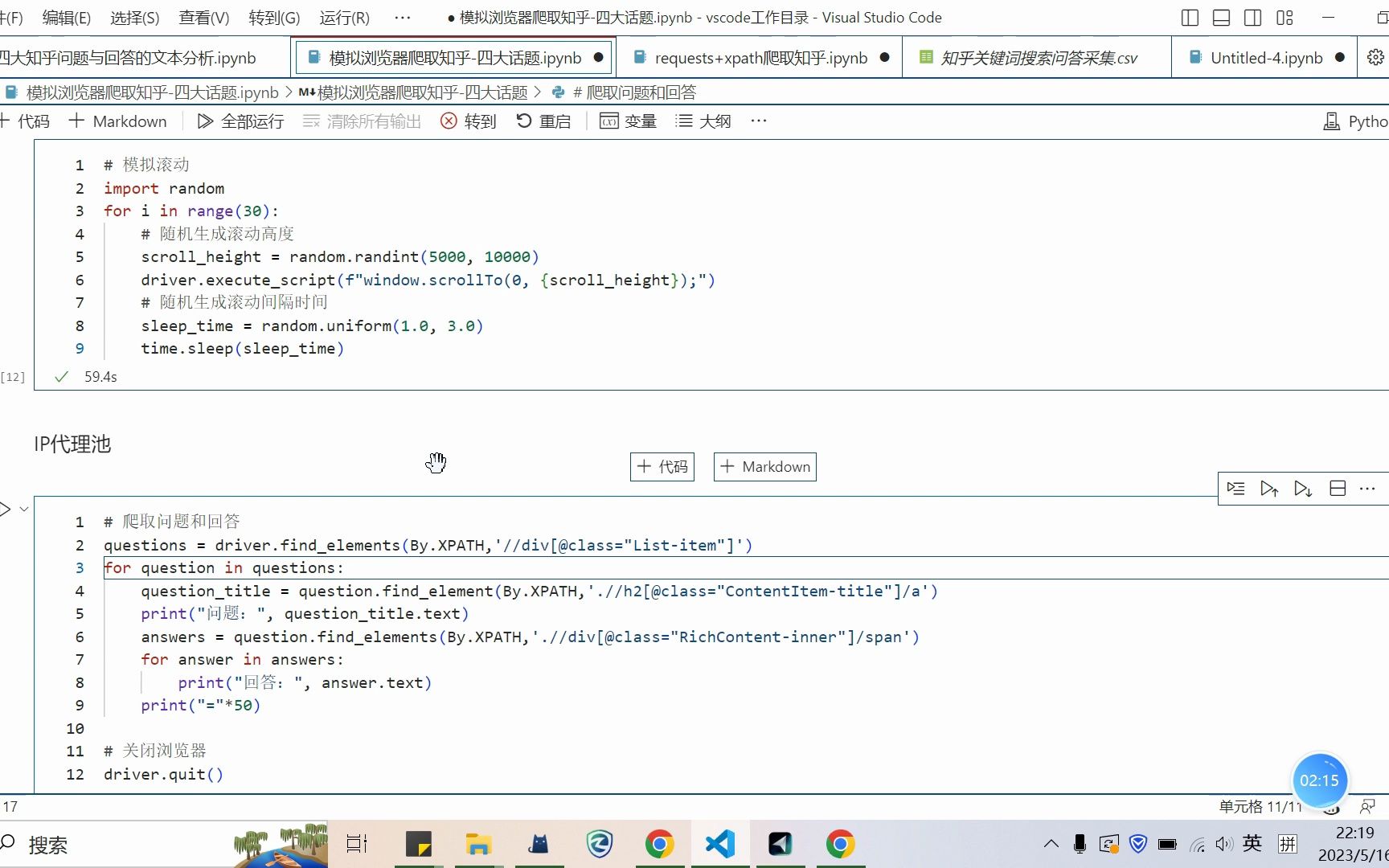Open 变量 variables viewer
The height and width of the screenshot is (868, 1389).
point(629,121)
